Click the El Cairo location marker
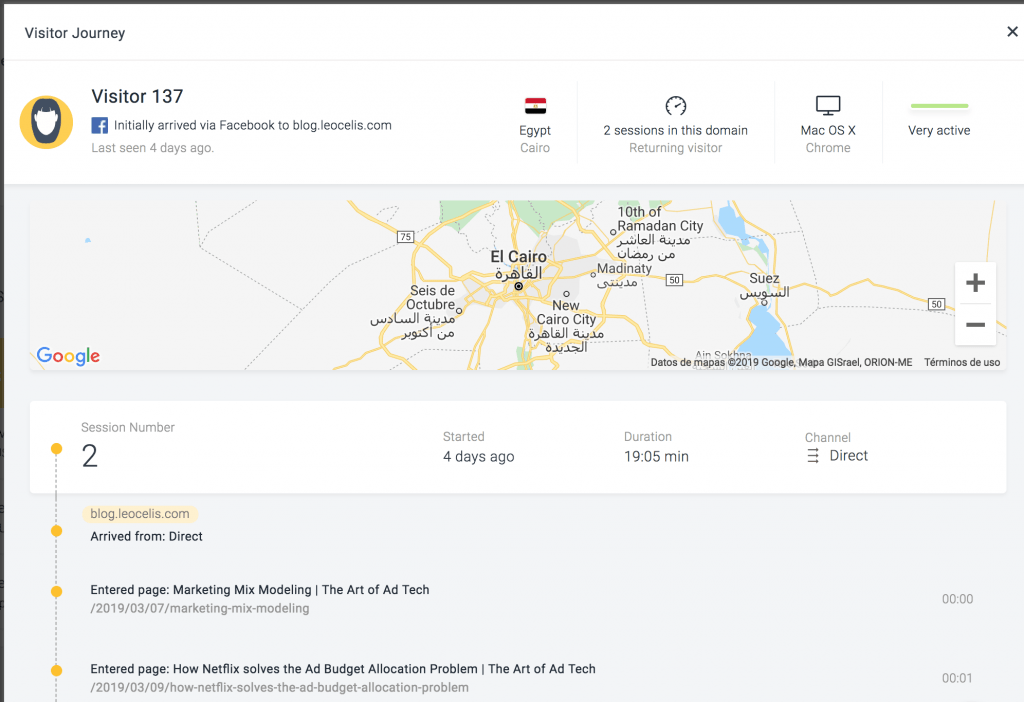Image resolution: width=1024 pixels, height=702 pixels. point(519,286)
